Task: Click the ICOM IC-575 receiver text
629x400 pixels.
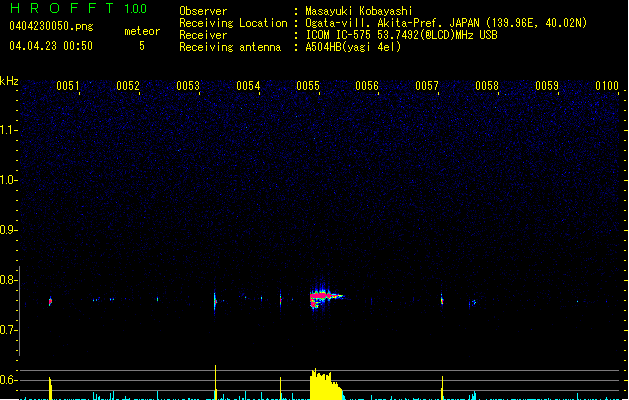Action: [x=401, y=35]
